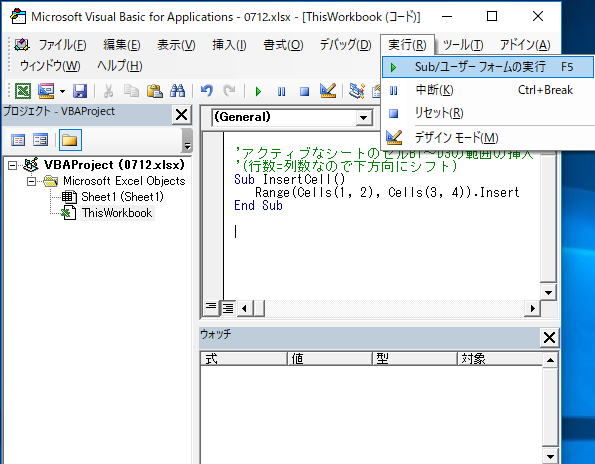Open Project Explorer from toolbar icon
595x464 pixels.
tap(357, 91)
